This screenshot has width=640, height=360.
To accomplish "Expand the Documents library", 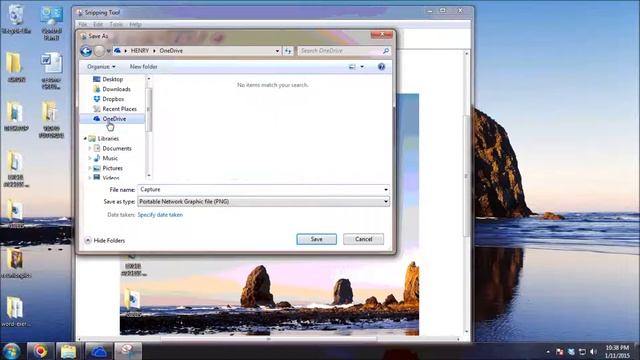I will (x=90, y=149).
